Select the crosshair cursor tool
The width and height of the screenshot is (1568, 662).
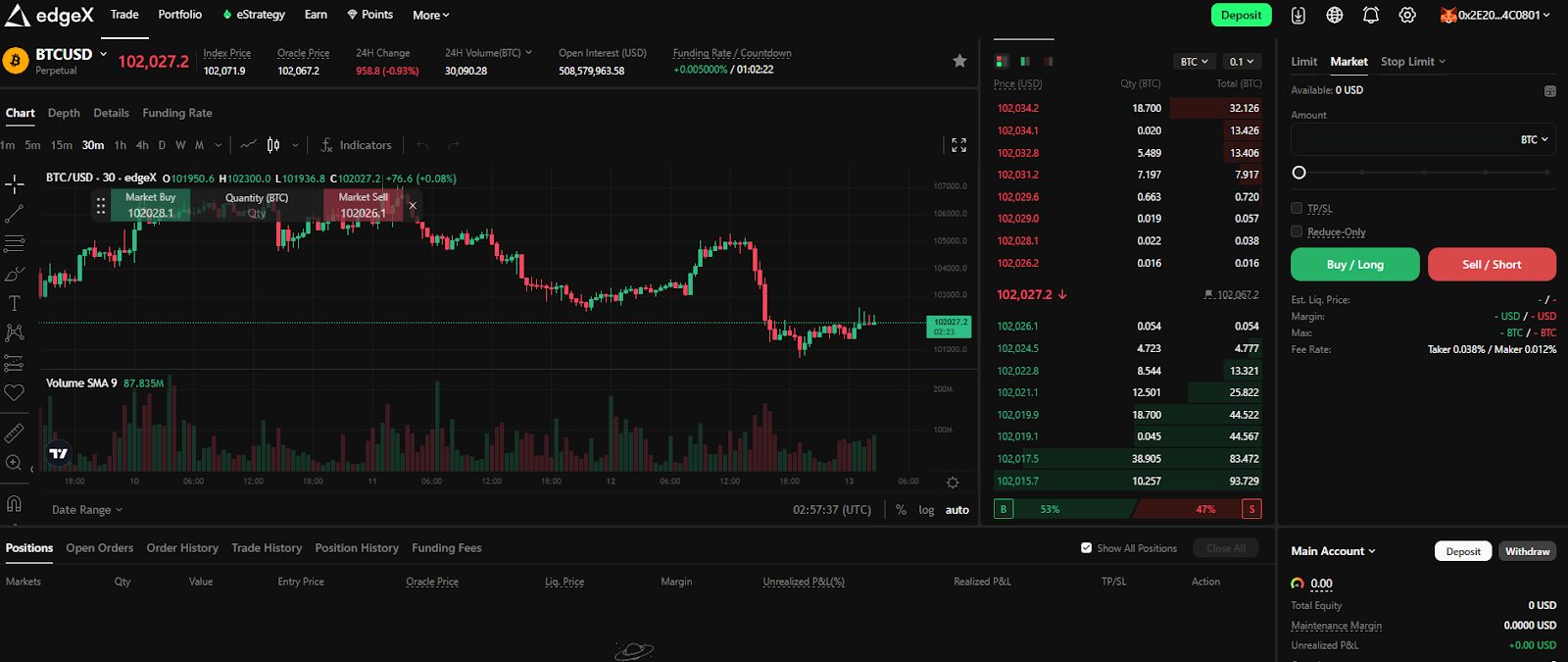[x=15, y=183]
